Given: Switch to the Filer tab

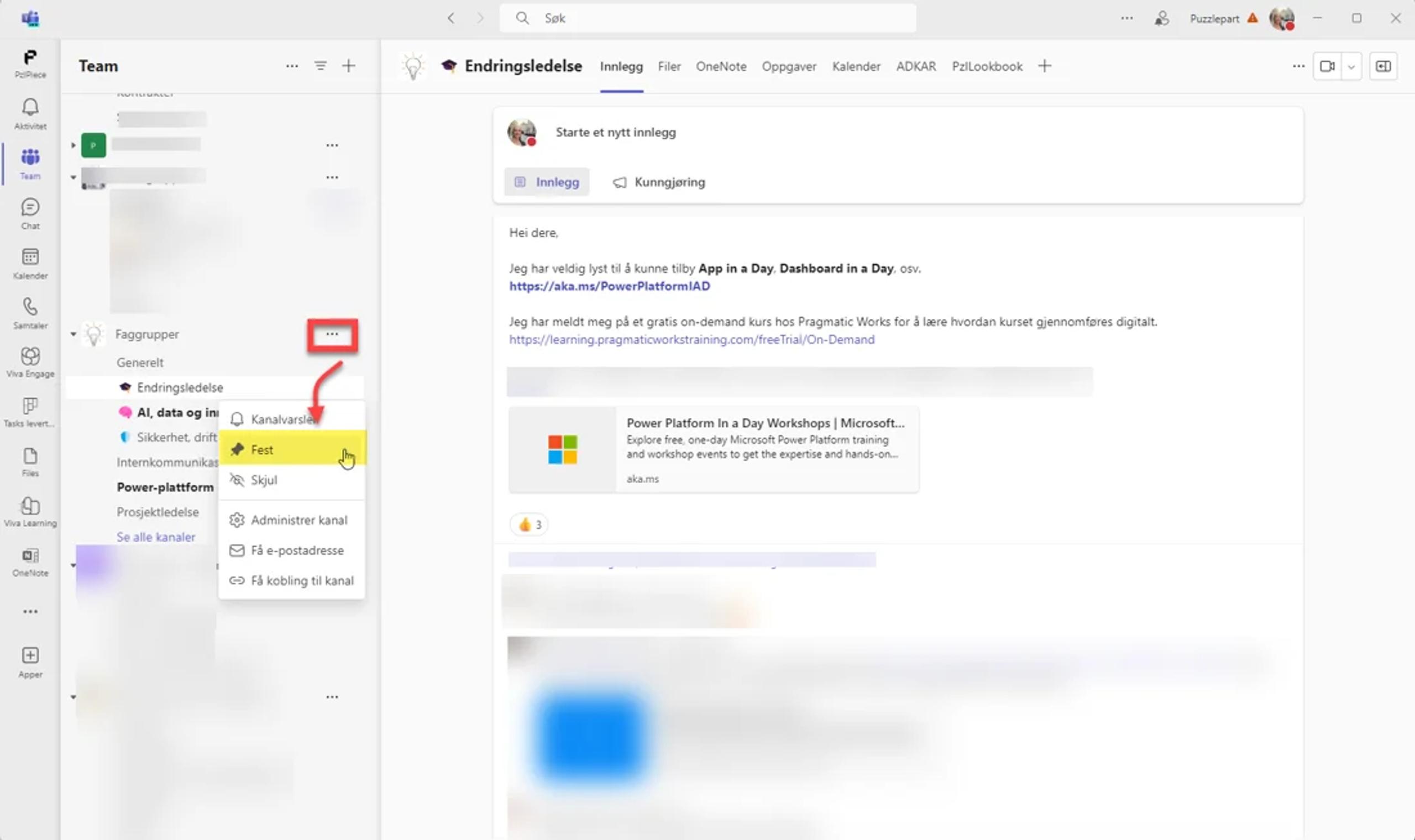Looking at the screenshot, I should point(669,66).
